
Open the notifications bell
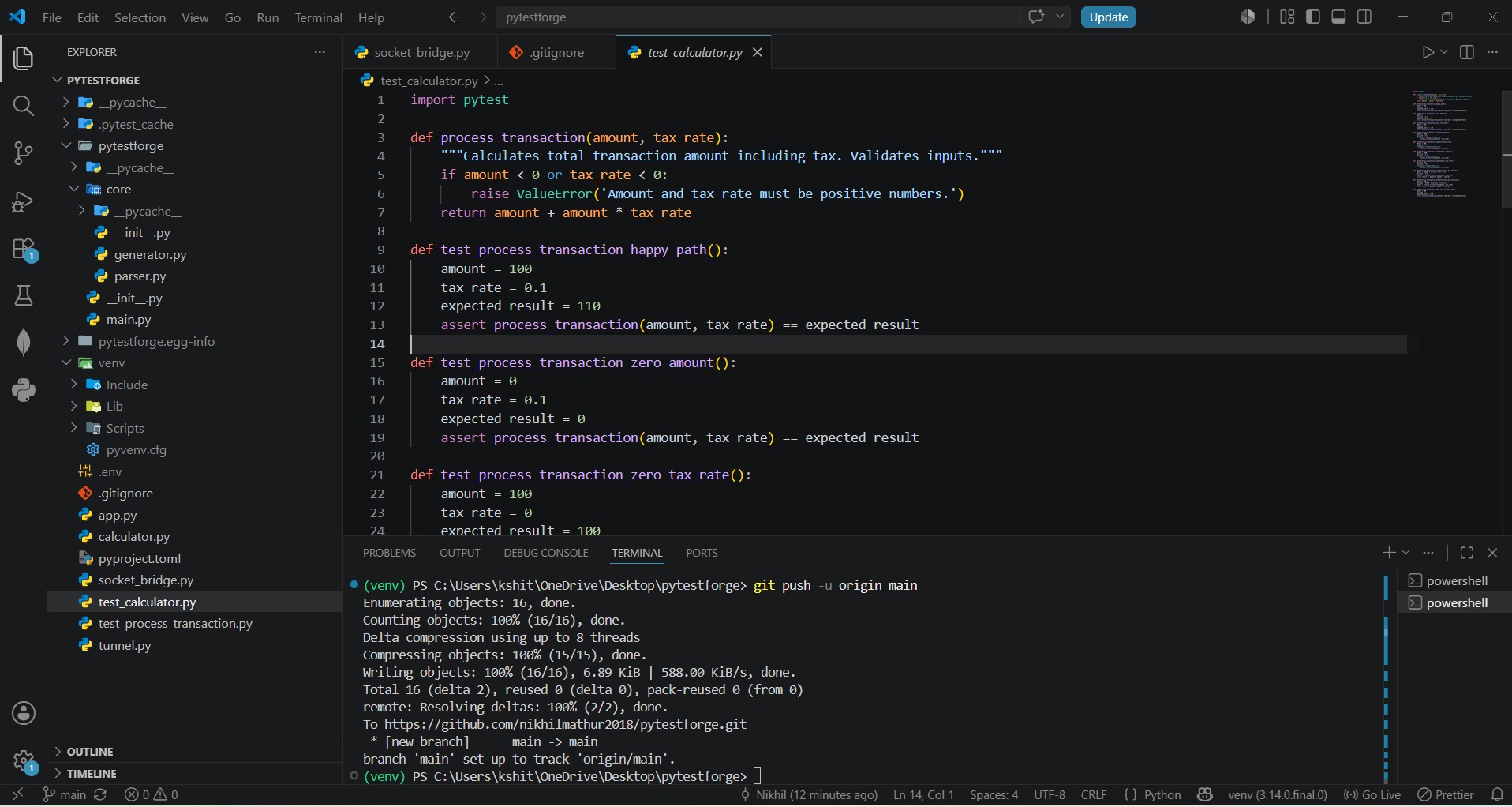(x=1497, y=795)
